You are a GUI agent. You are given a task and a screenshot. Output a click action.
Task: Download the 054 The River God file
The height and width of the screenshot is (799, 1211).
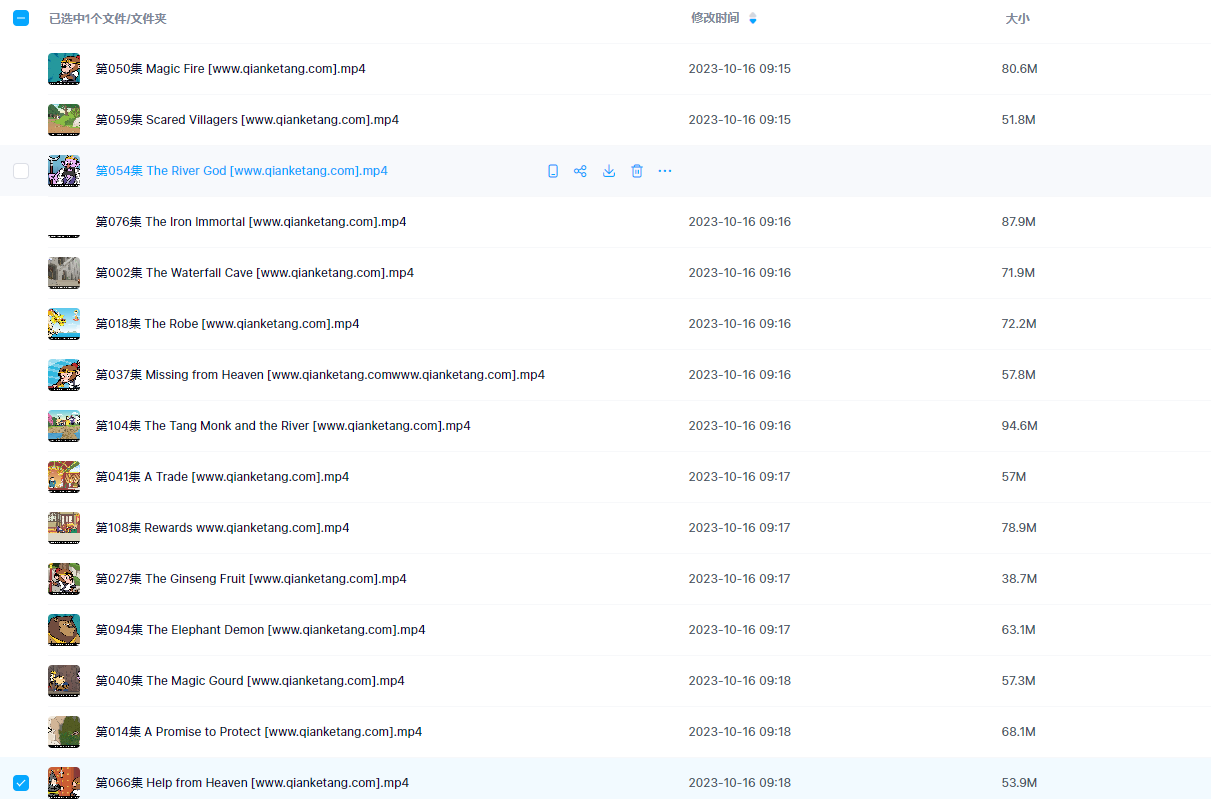[608, 171]
